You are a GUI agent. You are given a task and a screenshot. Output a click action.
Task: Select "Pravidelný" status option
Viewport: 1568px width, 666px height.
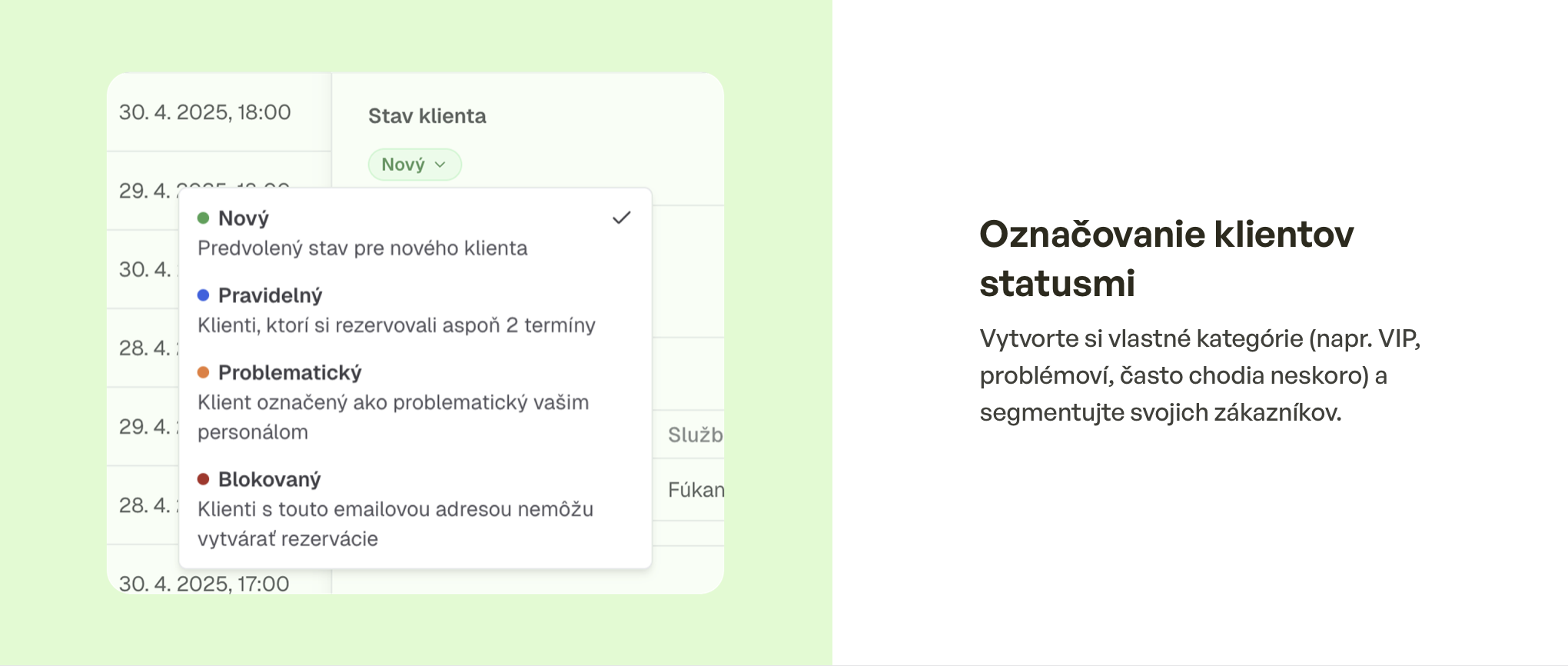pyautogui.click(x=269, y=295)
